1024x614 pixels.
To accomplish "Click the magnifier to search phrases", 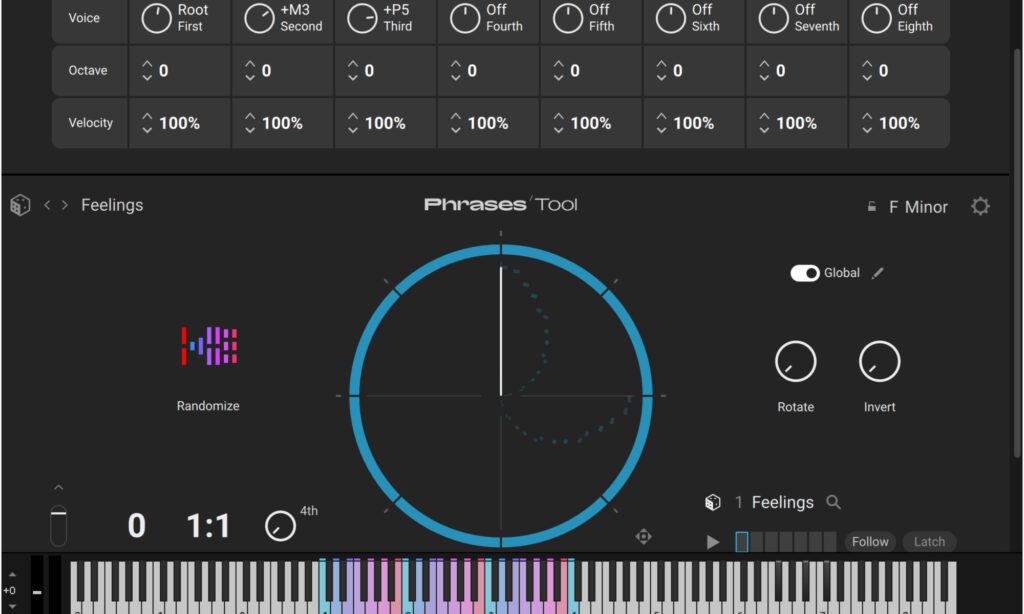I will point(834,502).
